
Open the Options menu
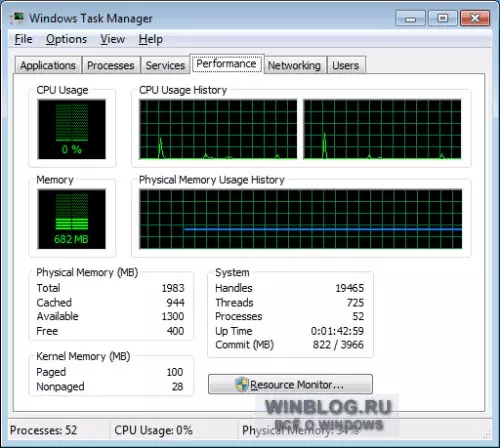[x=66, y=39]
